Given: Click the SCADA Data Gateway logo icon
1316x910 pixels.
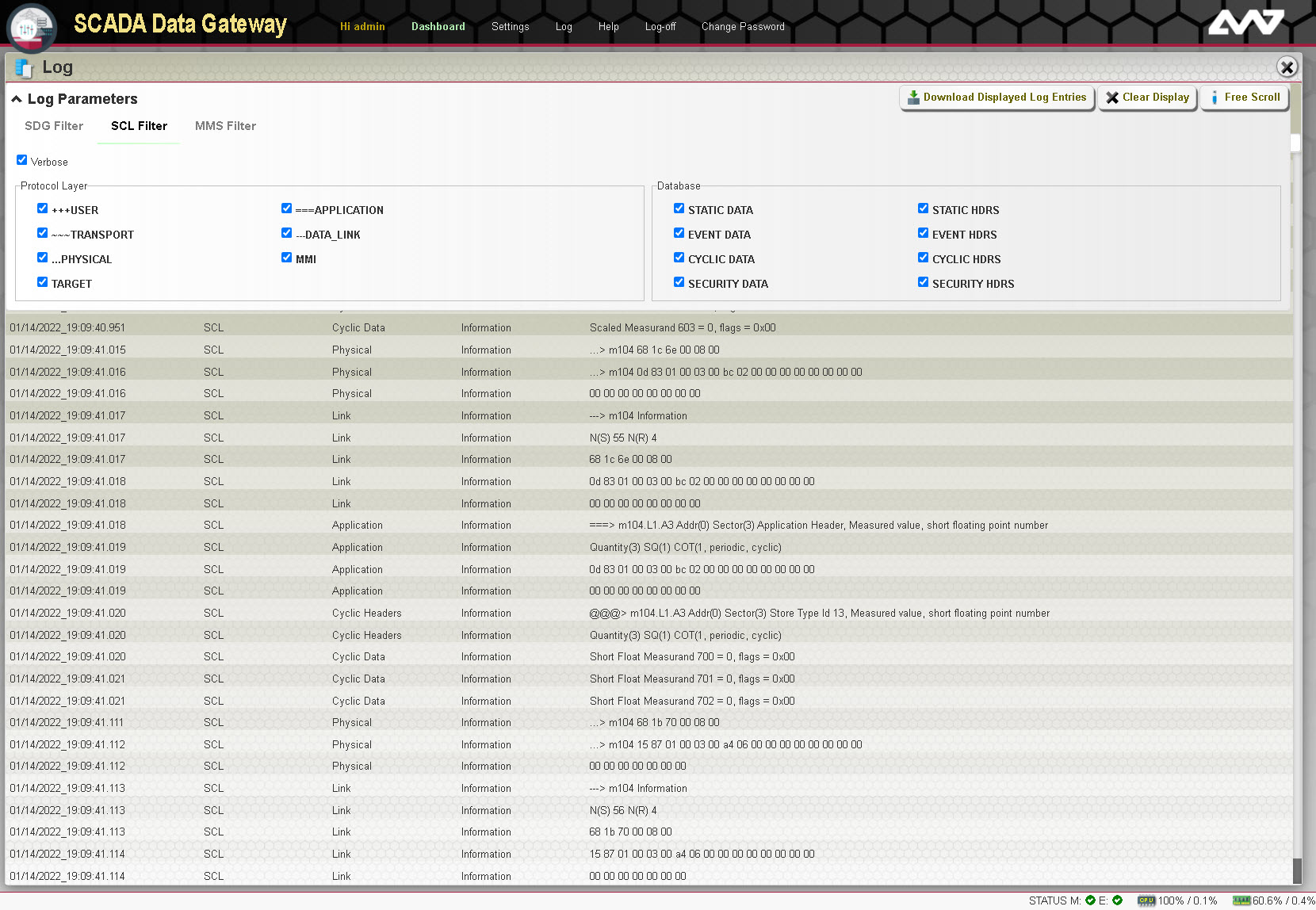Looking at the screenshot, I should tap(32, 28).
